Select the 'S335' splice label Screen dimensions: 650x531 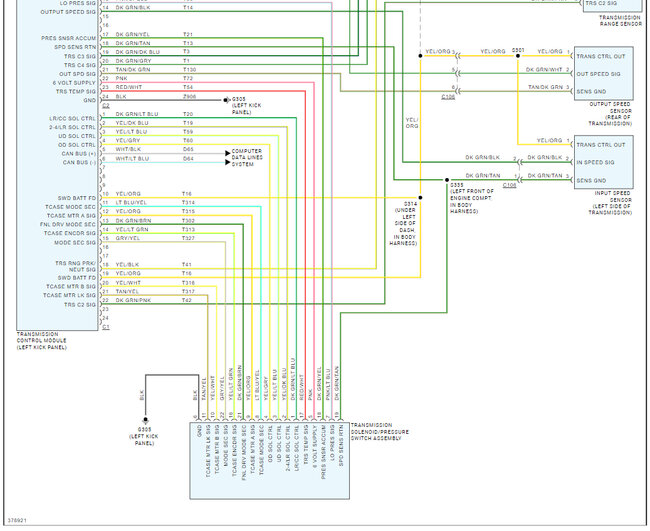(x=456, y=185)
